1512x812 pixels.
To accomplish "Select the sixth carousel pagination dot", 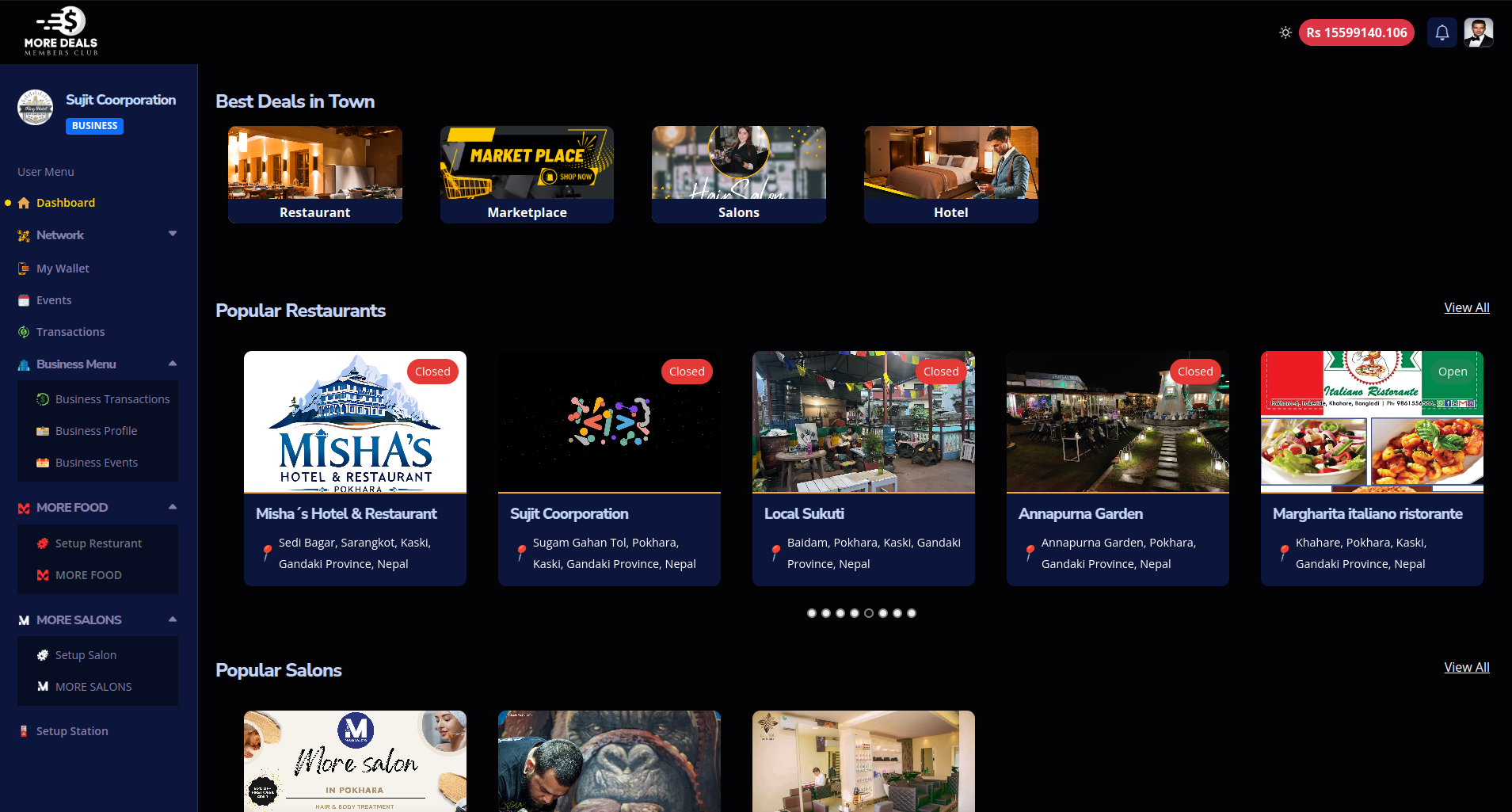I will [x=883, y=613].
